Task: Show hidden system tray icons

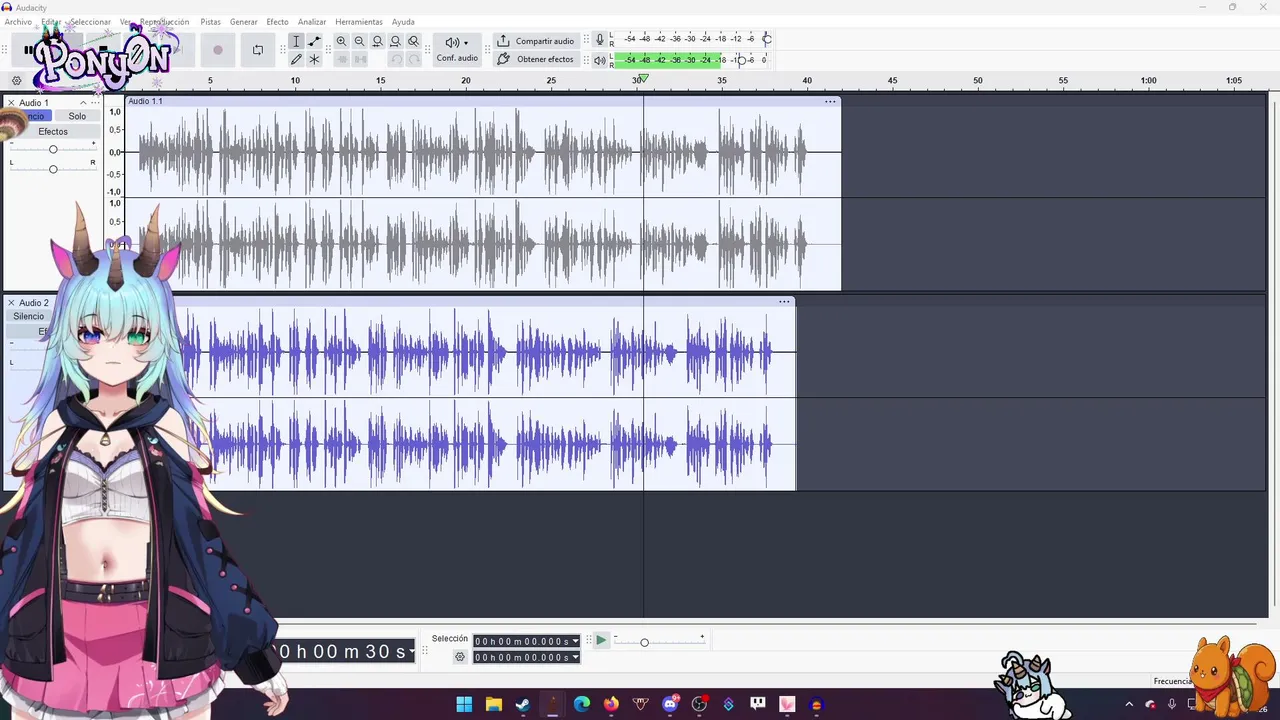Action: tap(1129, 705)
